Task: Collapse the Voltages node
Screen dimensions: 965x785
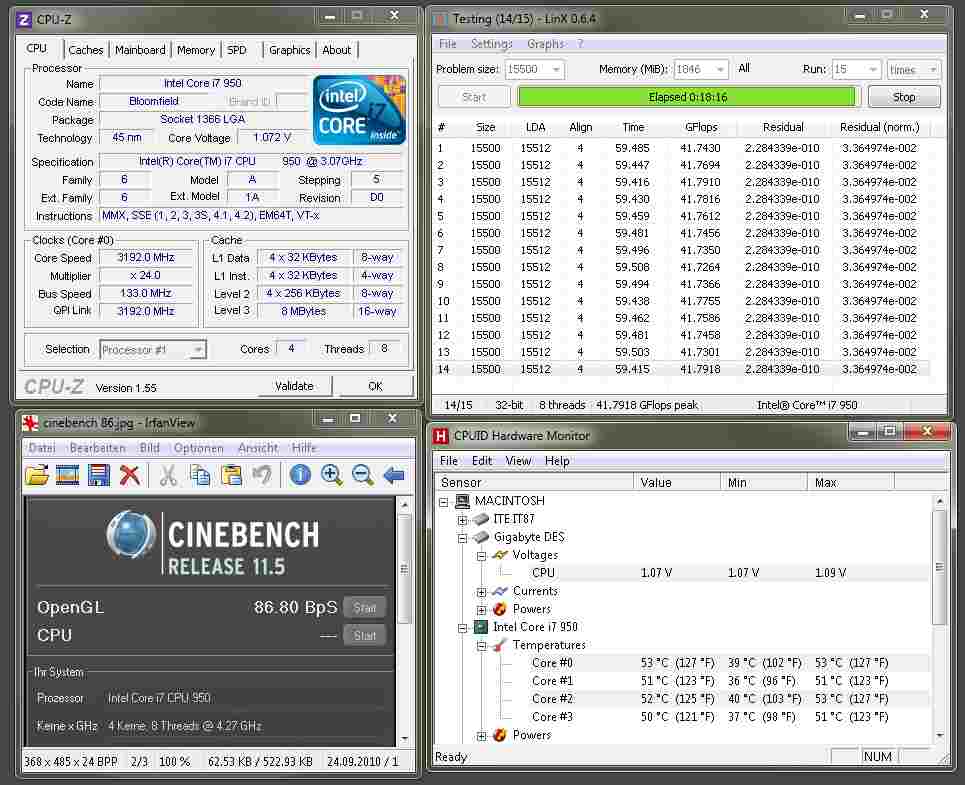Action: (x=482, y=556)
